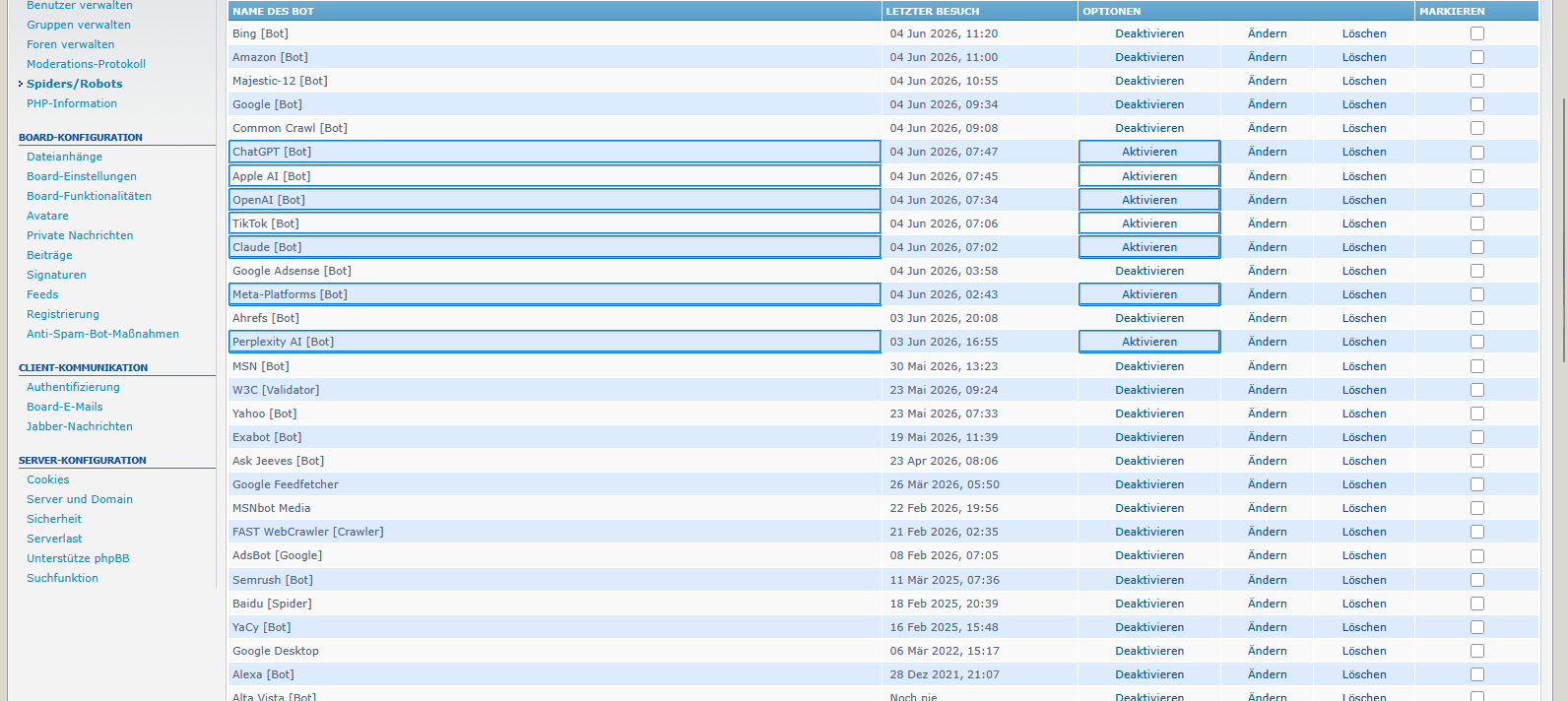Screen dimensions: 1568x701
Task: Open the Moderations-Protokoll page
Action: coord(86,64)
